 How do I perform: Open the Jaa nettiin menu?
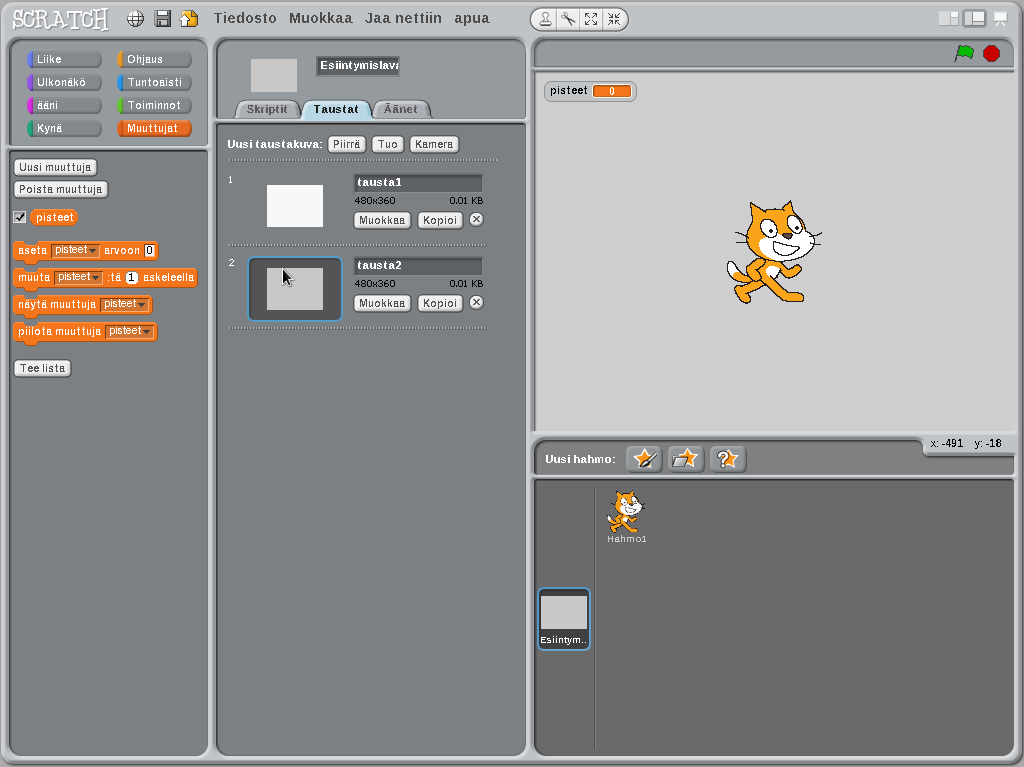coord(403,18)
